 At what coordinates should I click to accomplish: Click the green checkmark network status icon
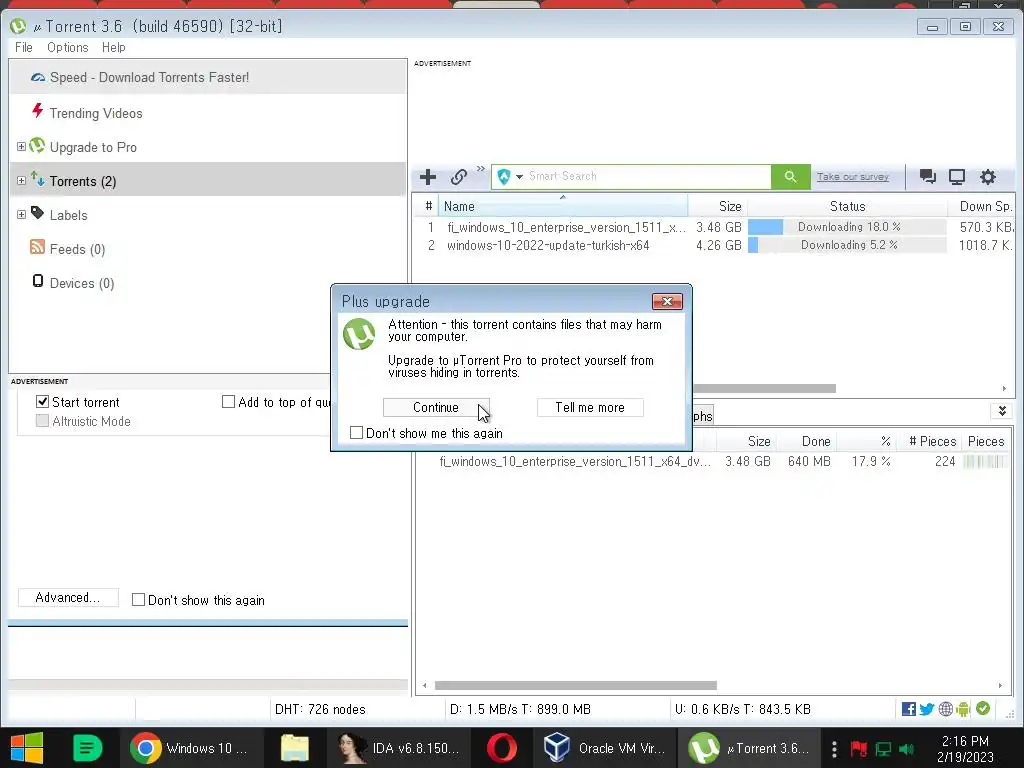coord(983,709)
